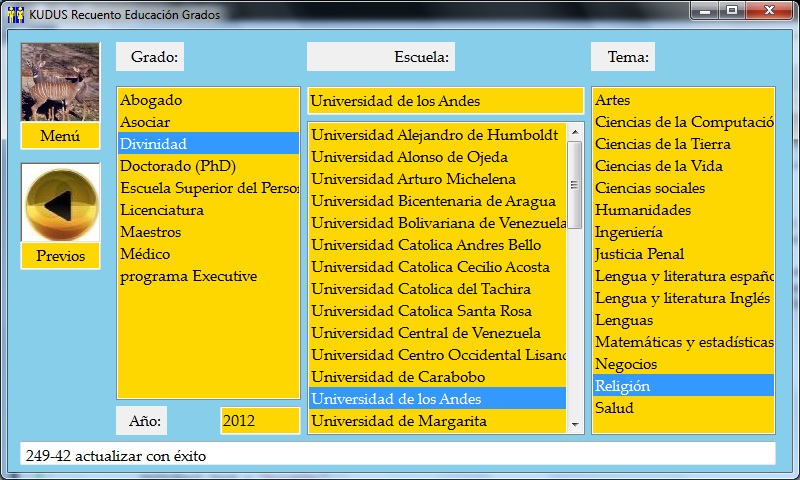This screenshot has height=480, width=800.
Task: Select Ciencias sociales topic
Action: [649, 188]
